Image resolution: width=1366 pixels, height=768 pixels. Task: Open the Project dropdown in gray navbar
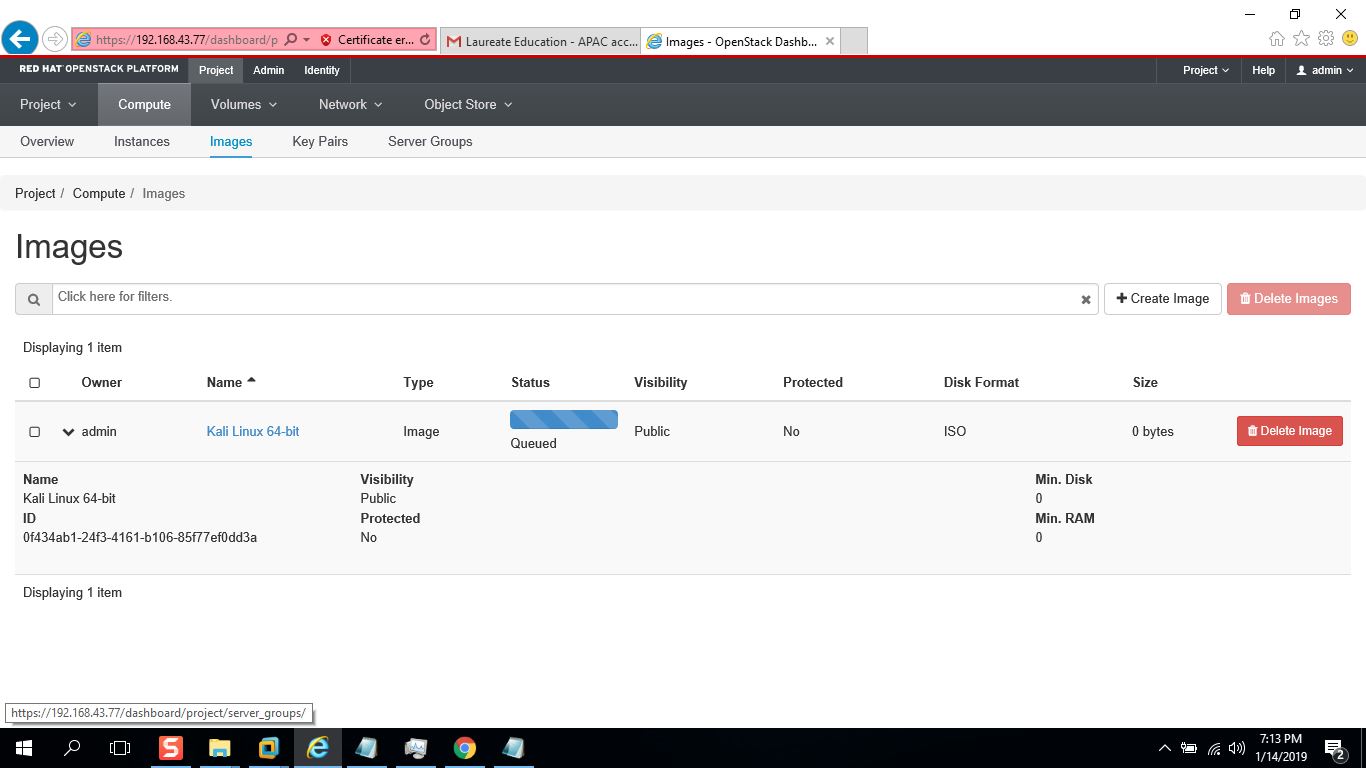point(48,104)
